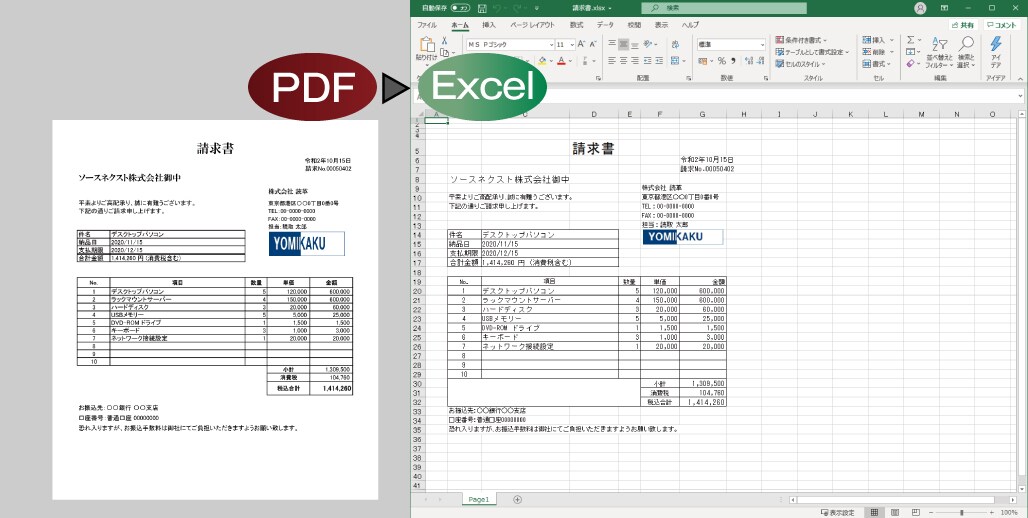
Task: Increase indent in alignment group
Action: point(660,60)
